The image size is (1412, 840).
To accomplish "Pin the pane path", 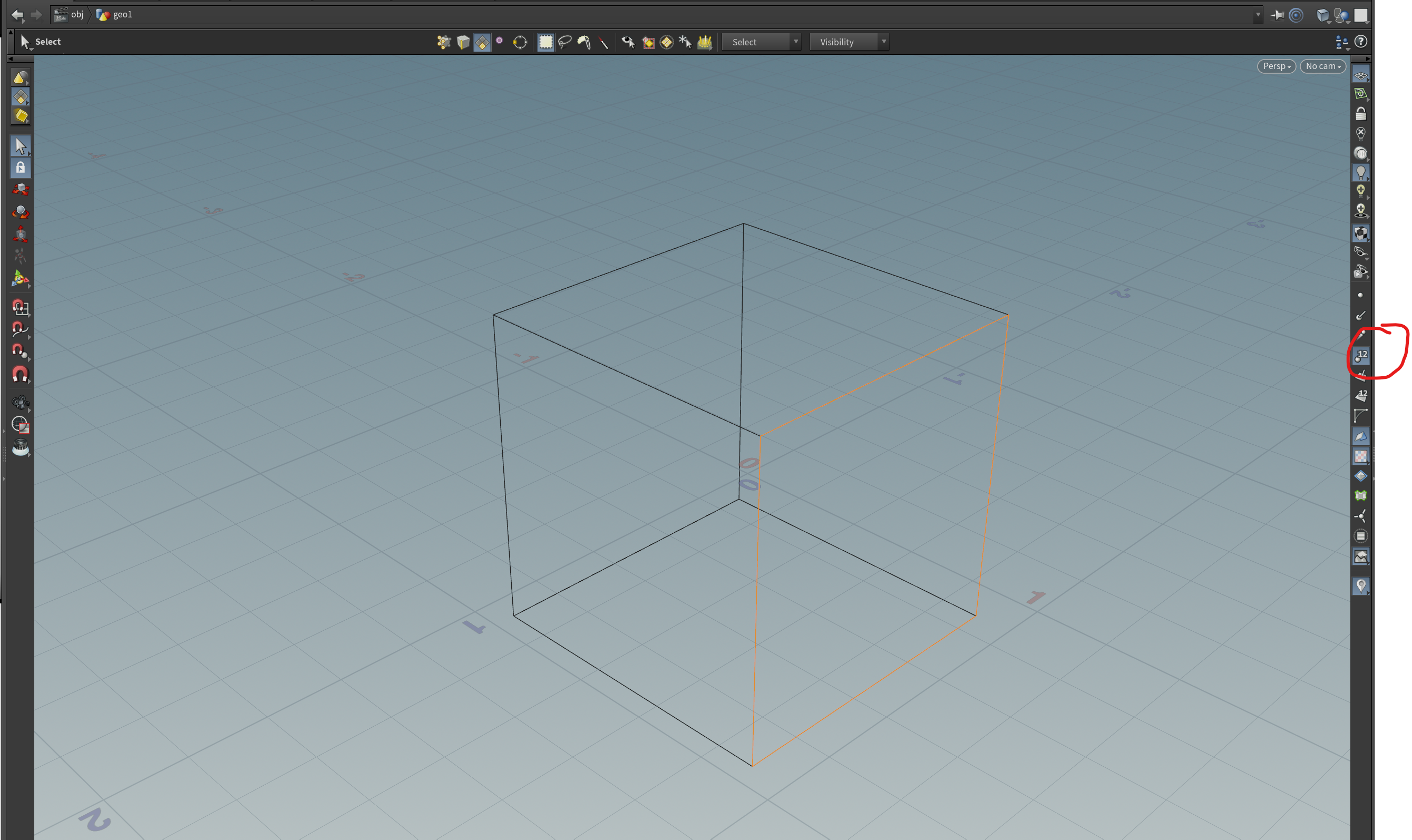I will pos(1277,15).
